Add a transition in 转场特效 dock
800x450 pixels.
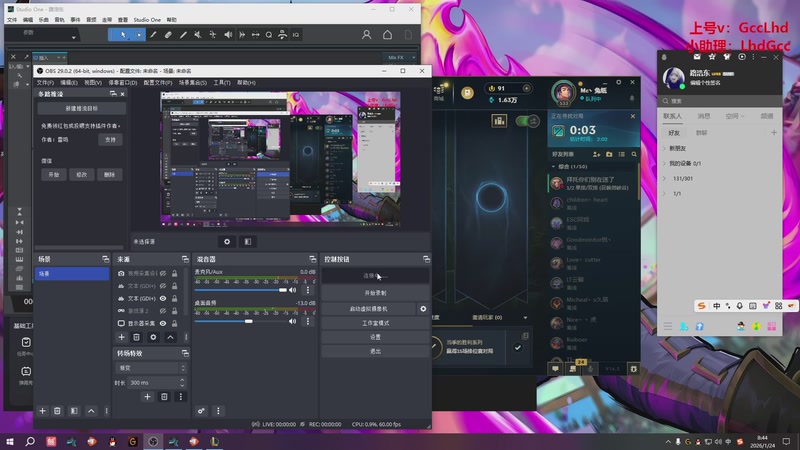pyautogui.click(x=147, y=396)
